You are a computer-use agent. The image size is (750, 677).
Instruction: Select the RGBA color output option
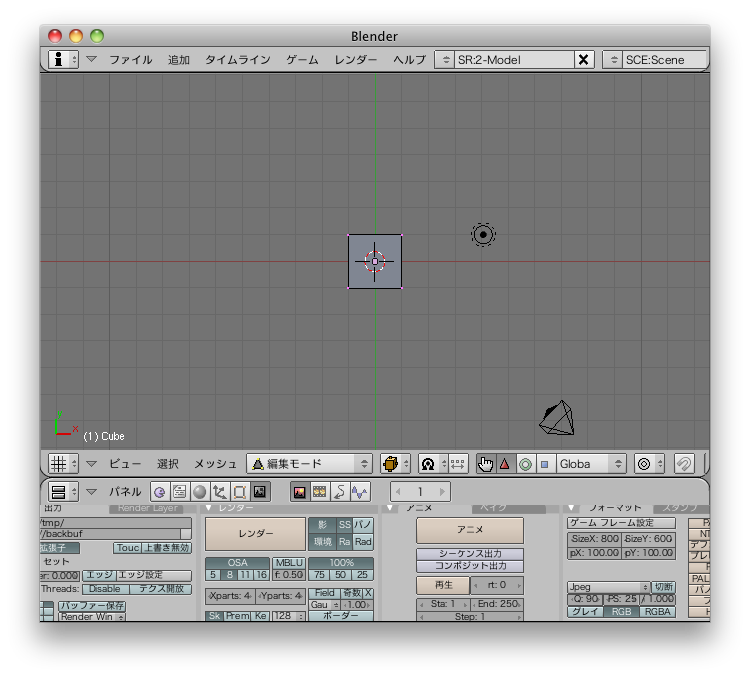point(657,611)
